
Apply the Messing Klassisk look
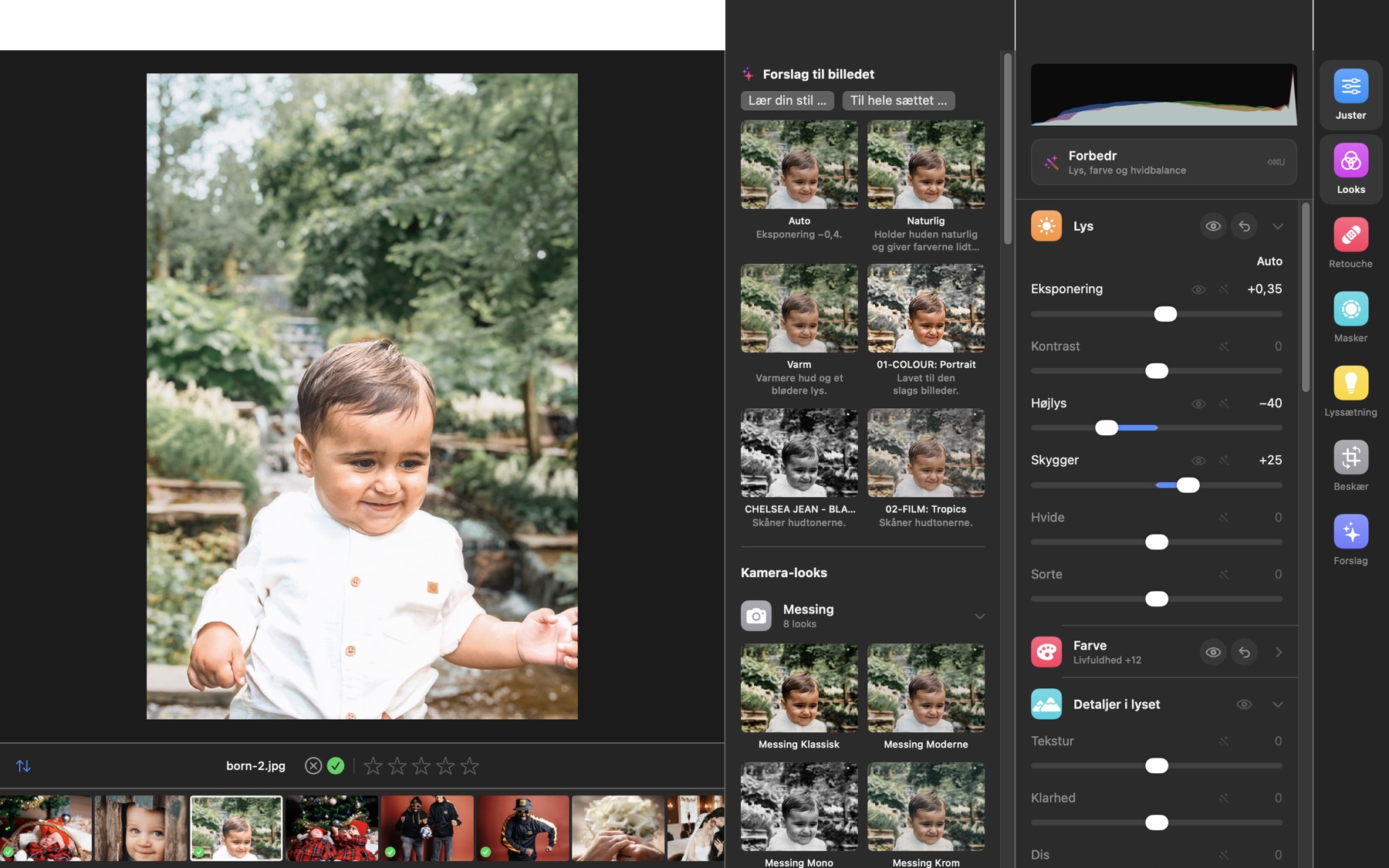pos(799,687)
